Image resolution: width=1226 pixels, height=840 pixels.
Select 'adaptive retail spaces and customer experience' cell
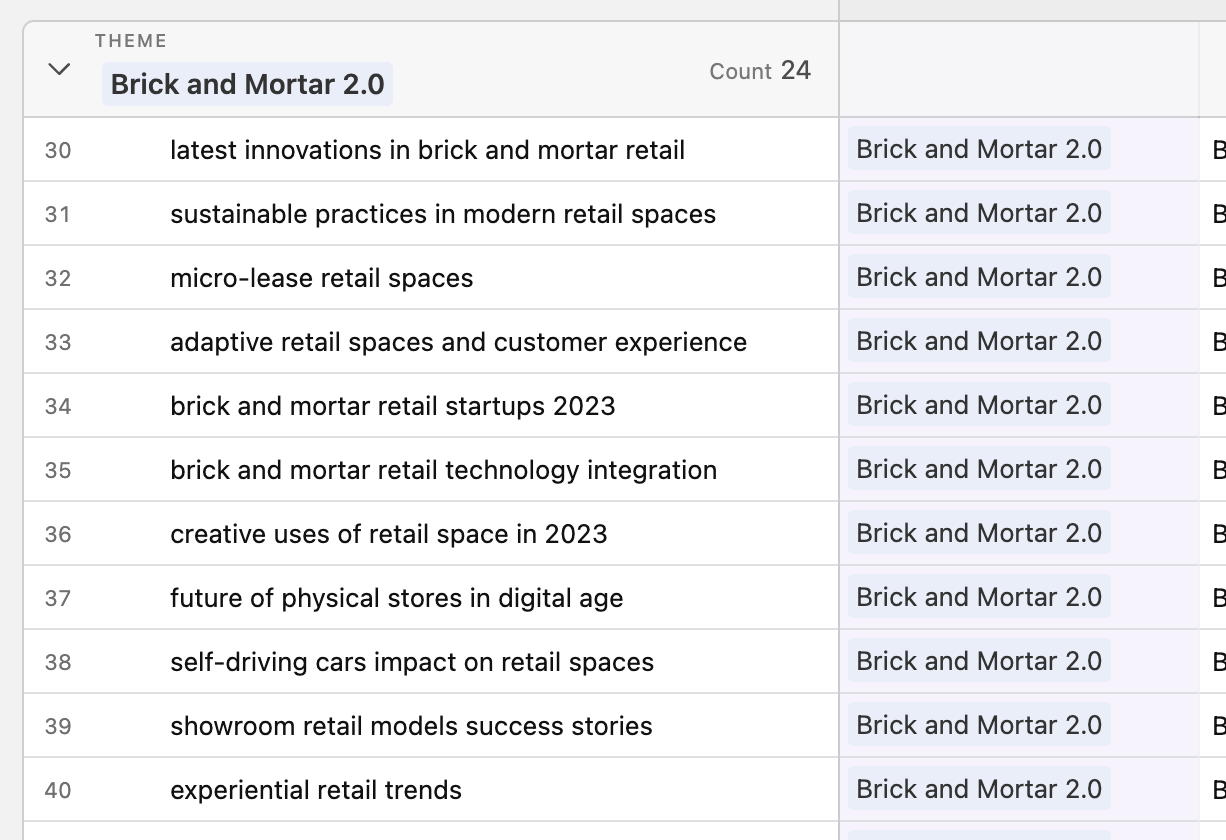point(458,342)
